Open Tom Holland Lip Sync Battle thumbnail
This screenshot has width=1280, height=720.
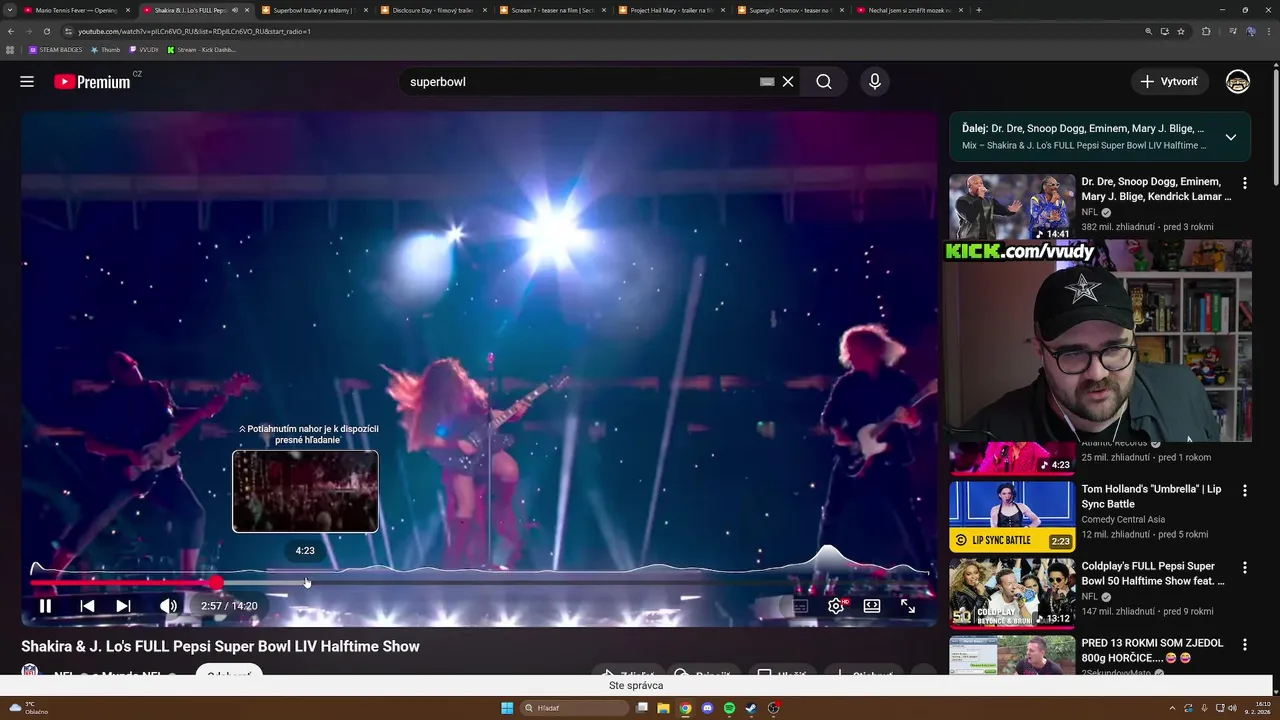[x=1012, y=516]
